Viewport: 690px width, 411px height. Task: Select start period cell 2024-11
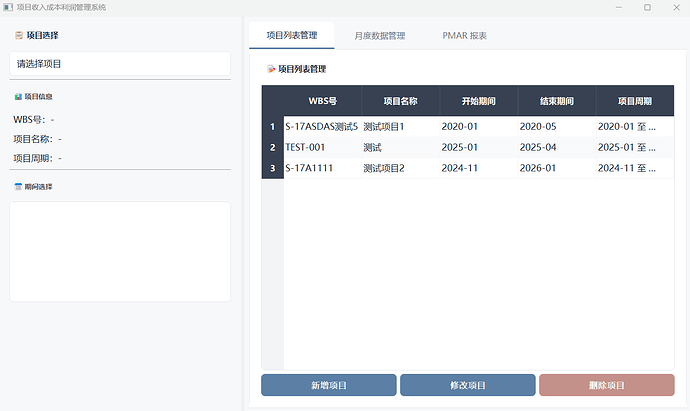click(x=479, y=168)
